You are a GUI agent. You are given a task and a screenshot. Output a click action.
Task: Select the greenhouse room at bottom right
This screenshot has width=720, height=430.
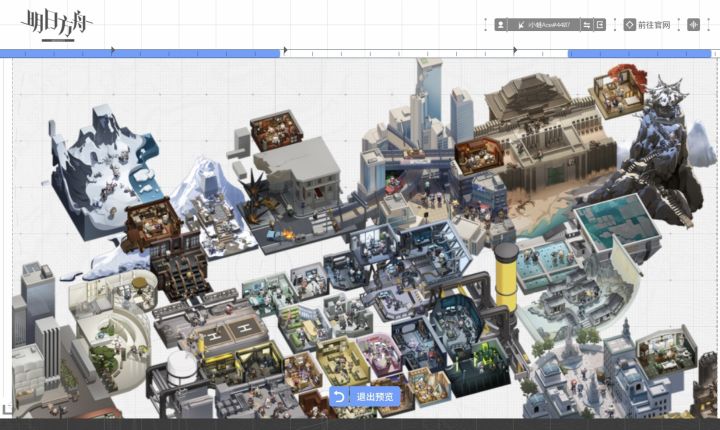tap(667, 352)
